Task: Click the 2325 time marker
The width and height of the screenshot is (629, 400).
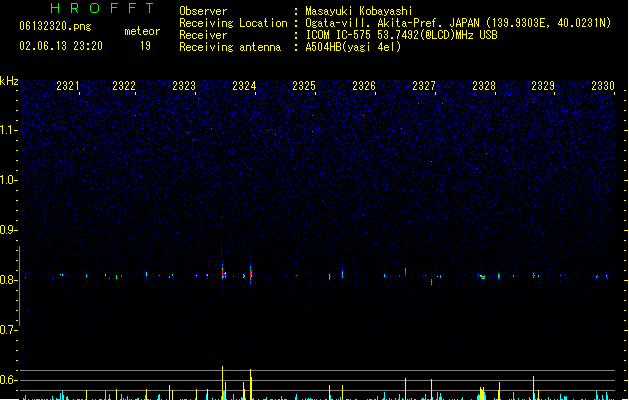Action: 304,86
